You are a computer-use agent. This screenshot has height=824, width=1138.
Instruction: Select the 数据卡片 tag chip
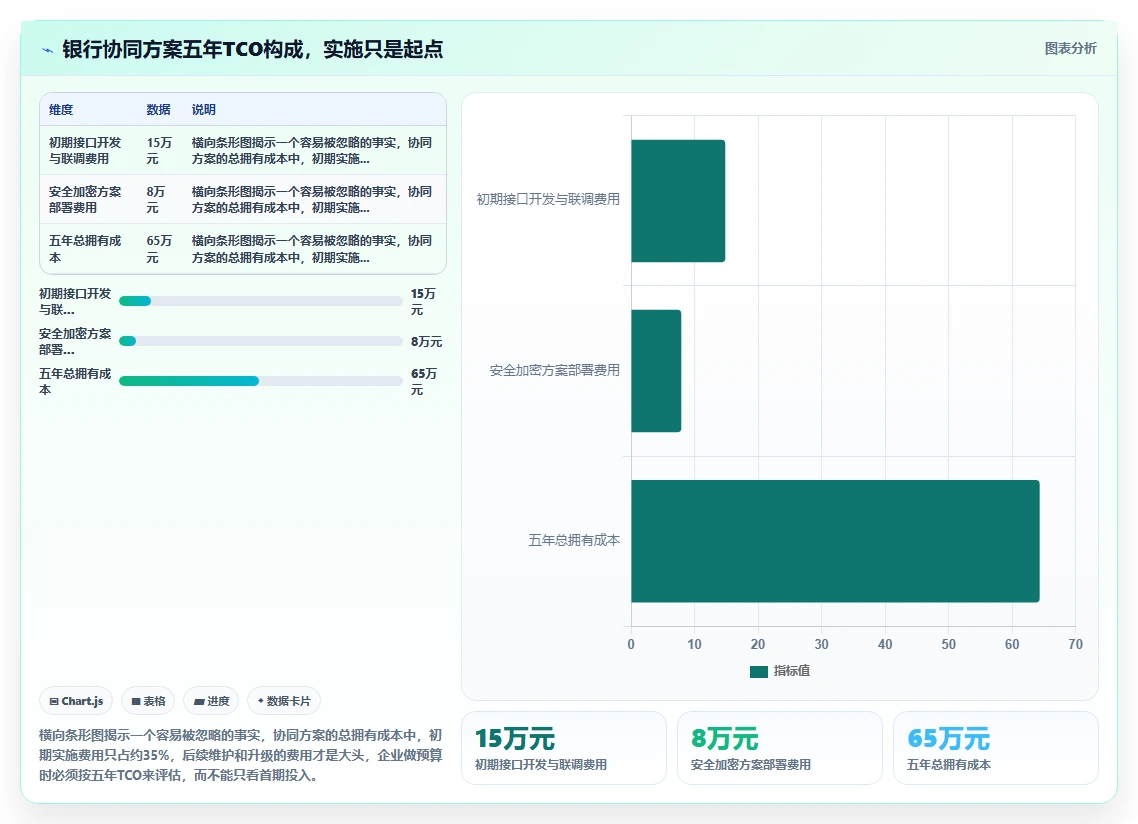[x=284, y=701]
